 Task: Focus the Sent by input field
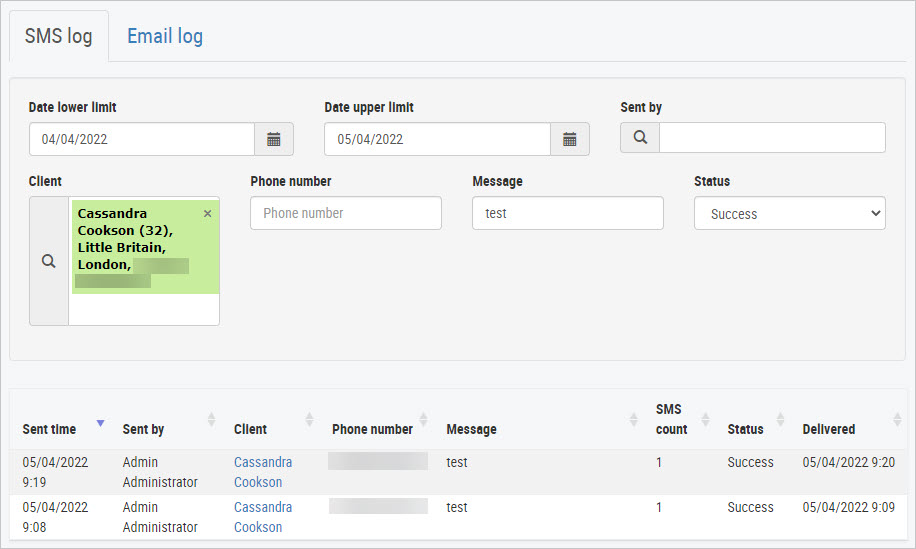tap(772, 138)
